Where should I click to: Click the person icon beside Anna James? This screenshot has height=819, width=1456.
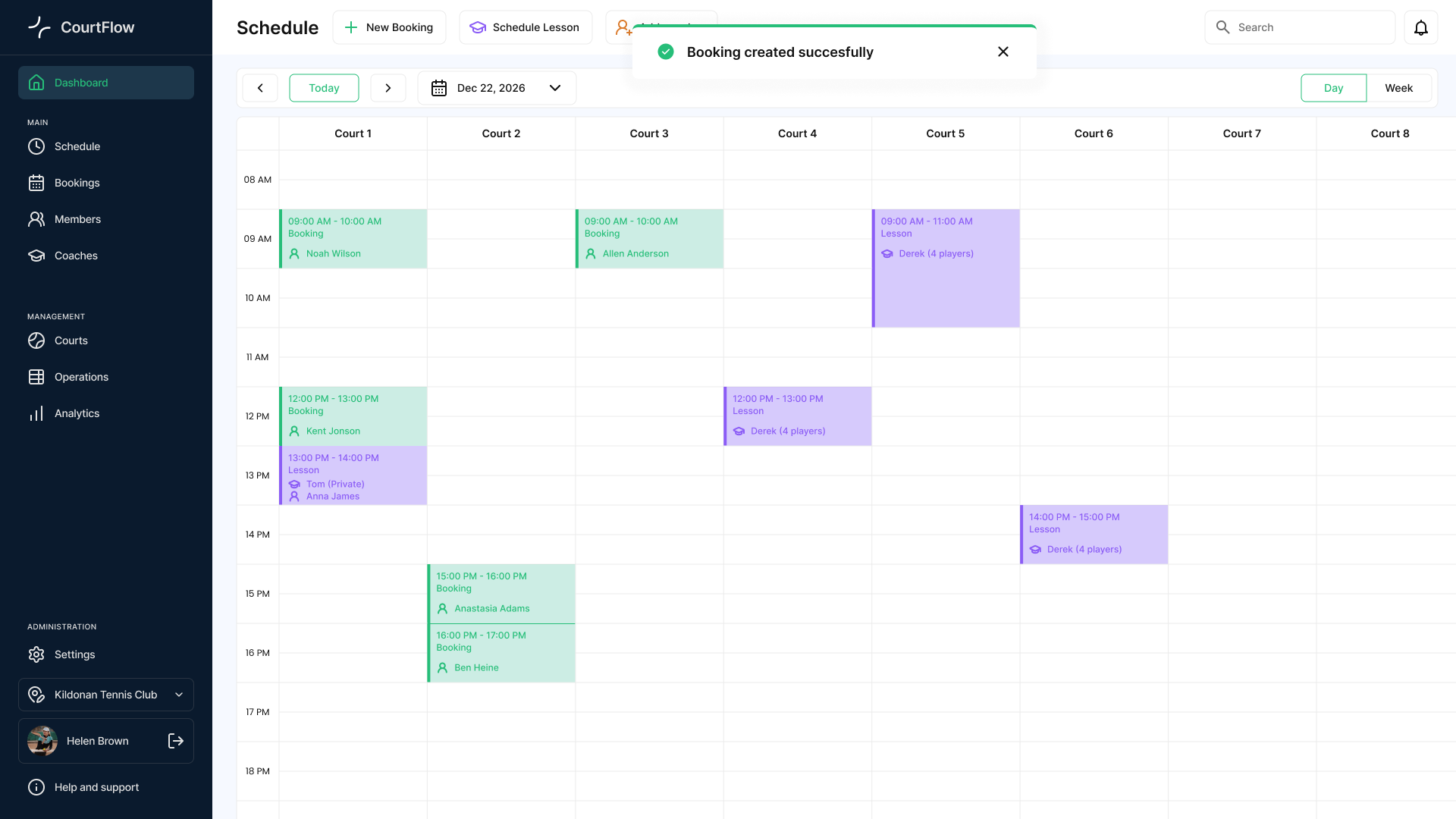pyautogui.click(x=294, y=497)
